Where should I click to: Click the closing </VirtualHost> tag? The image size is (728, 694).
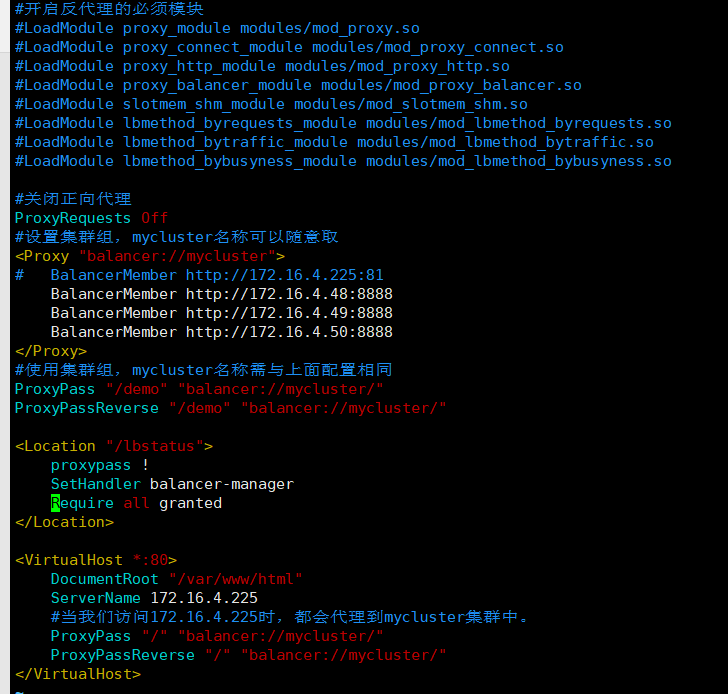[78, 675]
